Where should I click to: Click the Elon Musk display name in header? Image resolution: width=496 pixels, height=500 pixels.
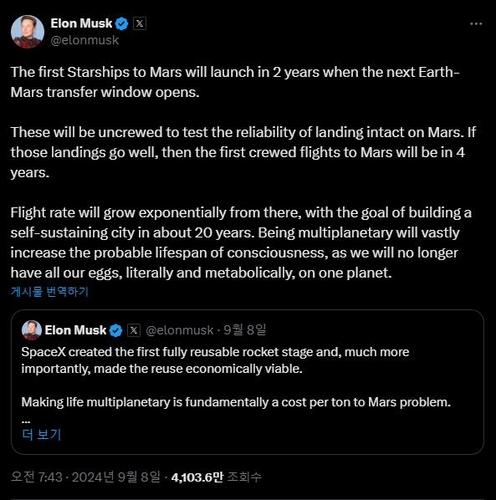click(x=81, y=23)
